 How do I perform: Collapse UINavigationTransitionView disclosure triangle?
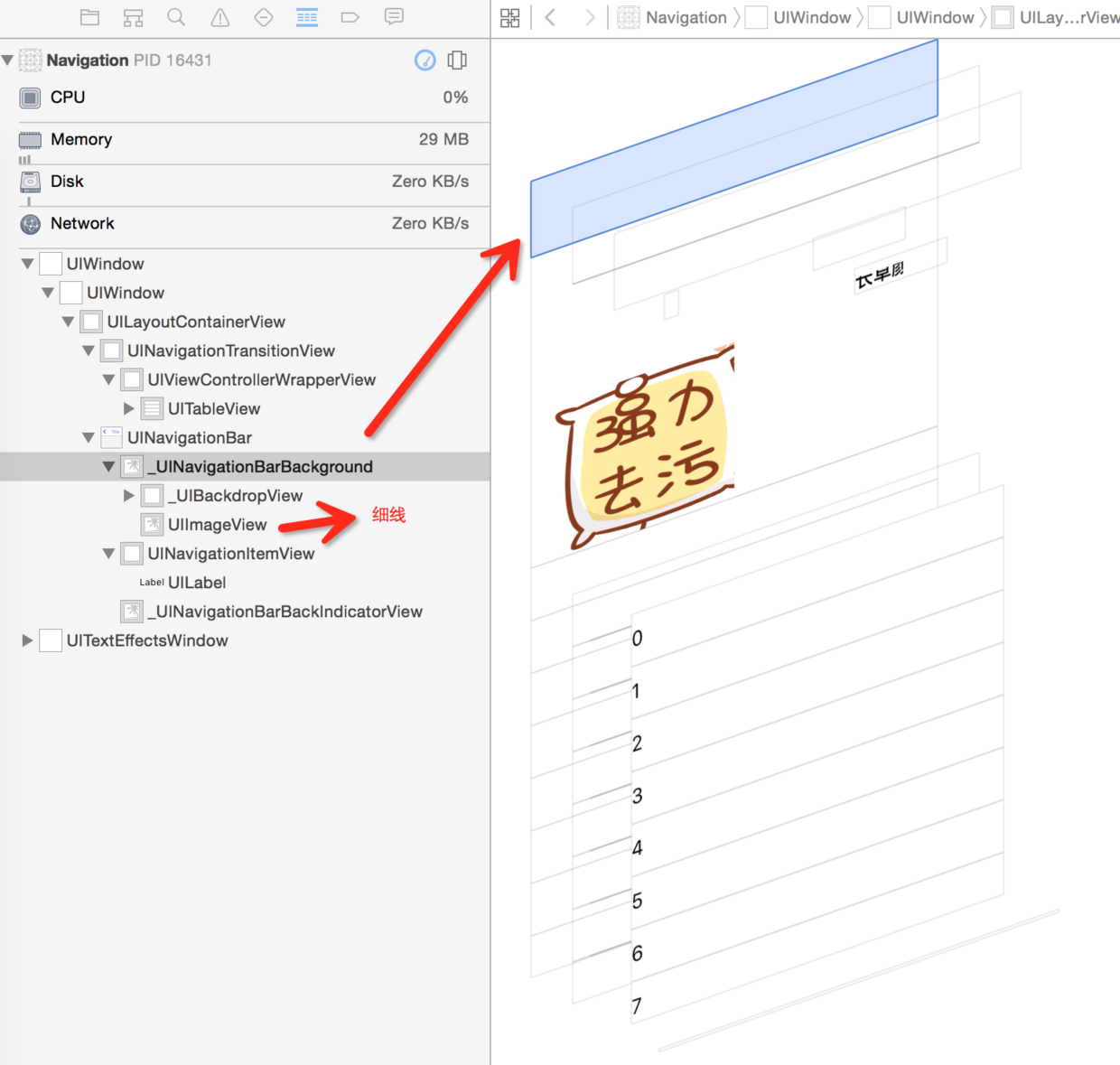click(89, 350)
